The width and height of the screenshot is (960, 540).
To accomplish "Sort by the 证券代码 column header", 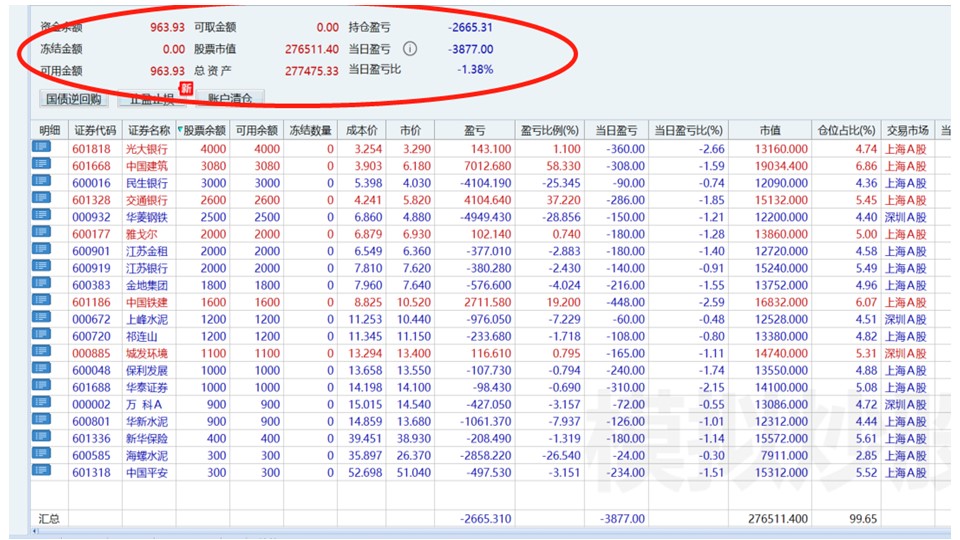I will pyautogui.click(x=95, y=130).
